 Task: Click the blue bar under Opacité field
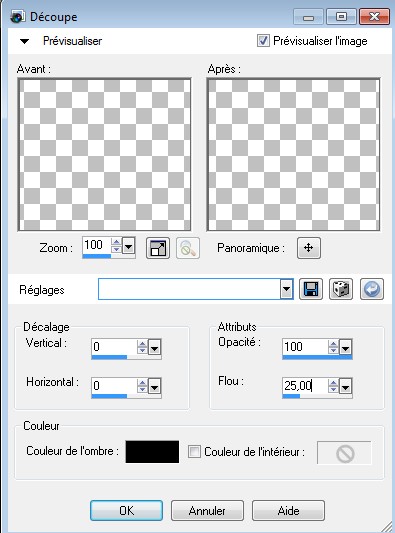(317, 357)
